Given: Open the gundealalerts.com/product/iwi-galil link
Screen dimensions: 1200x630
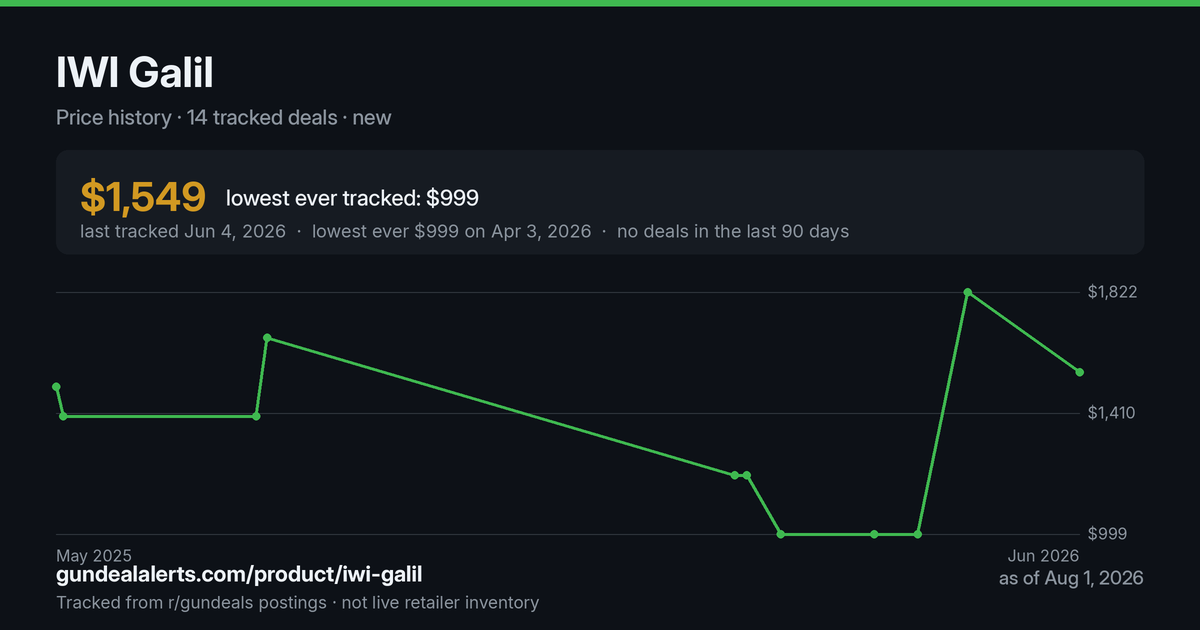Looking at the screenshot, I should (239, 575).
